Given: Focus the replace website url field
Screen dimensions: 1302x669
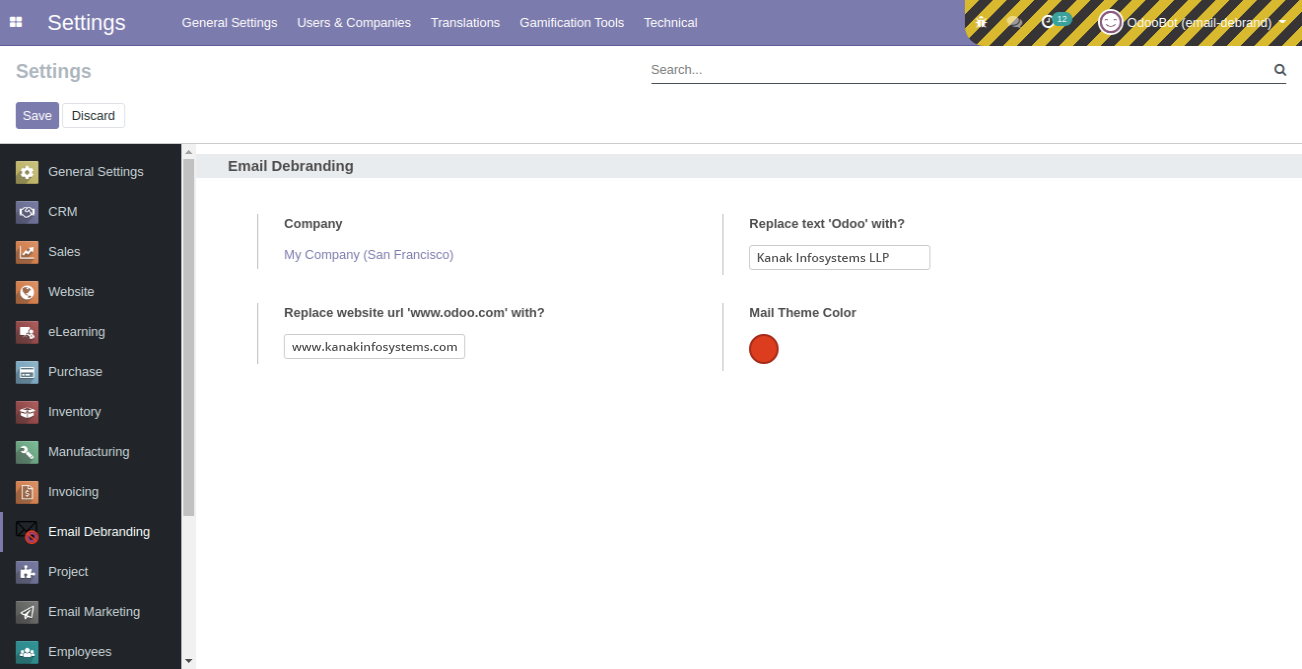Looking at the screenshot, I should (374, 347).
